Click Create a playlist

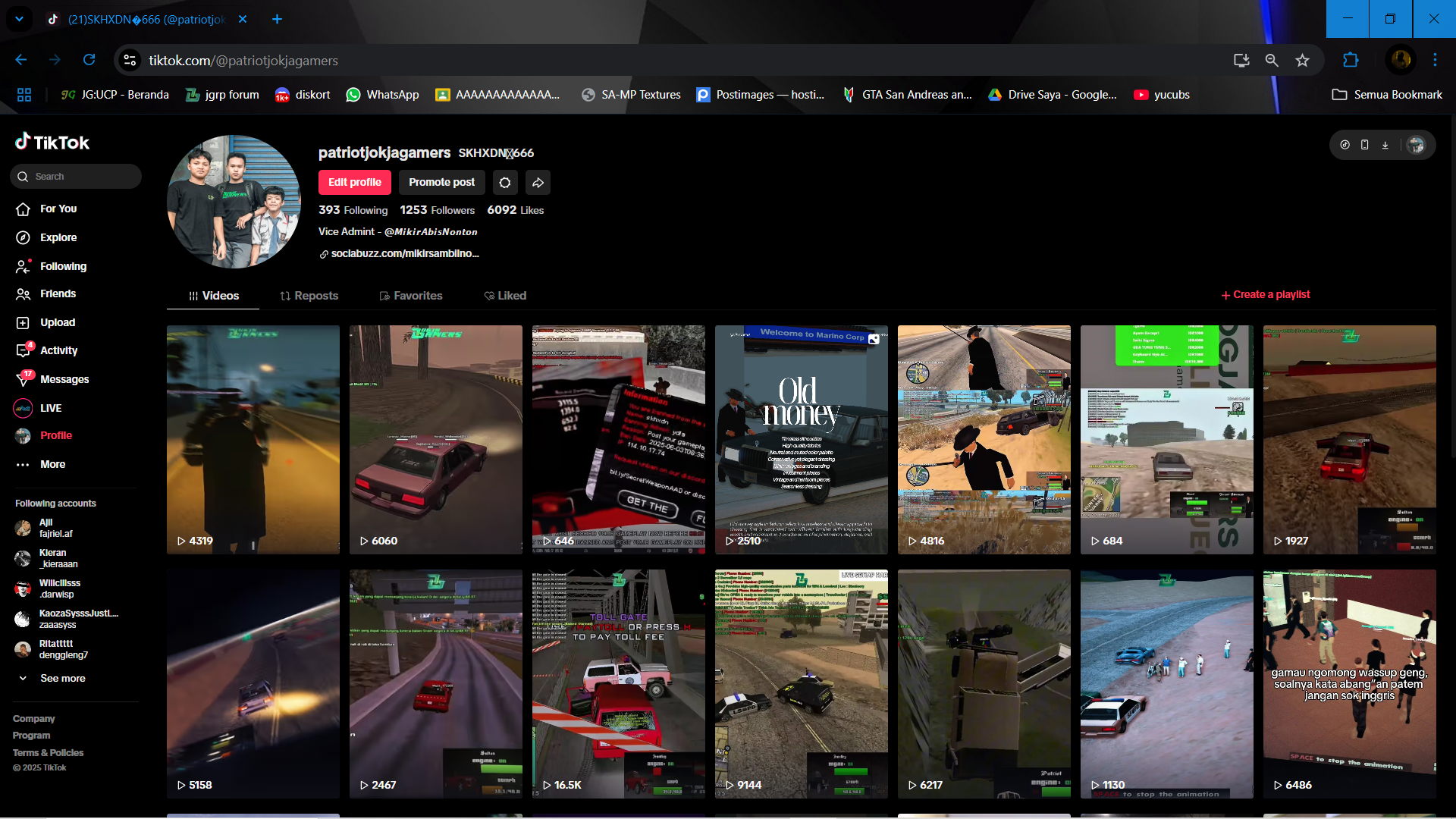click(1266, 294)
